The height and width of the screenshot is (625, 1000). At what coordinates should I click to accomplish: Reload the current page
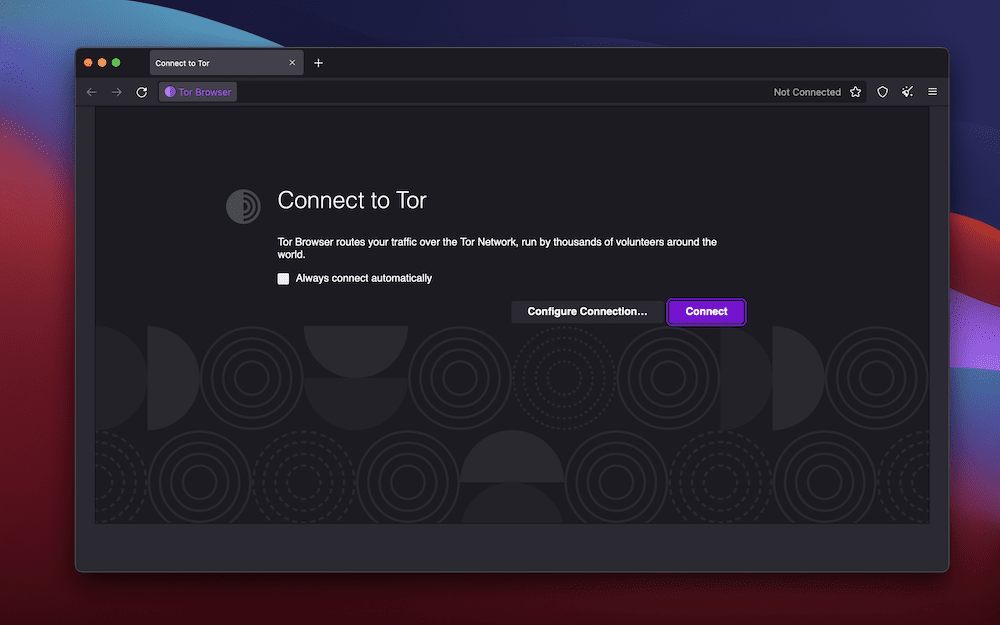141,91
